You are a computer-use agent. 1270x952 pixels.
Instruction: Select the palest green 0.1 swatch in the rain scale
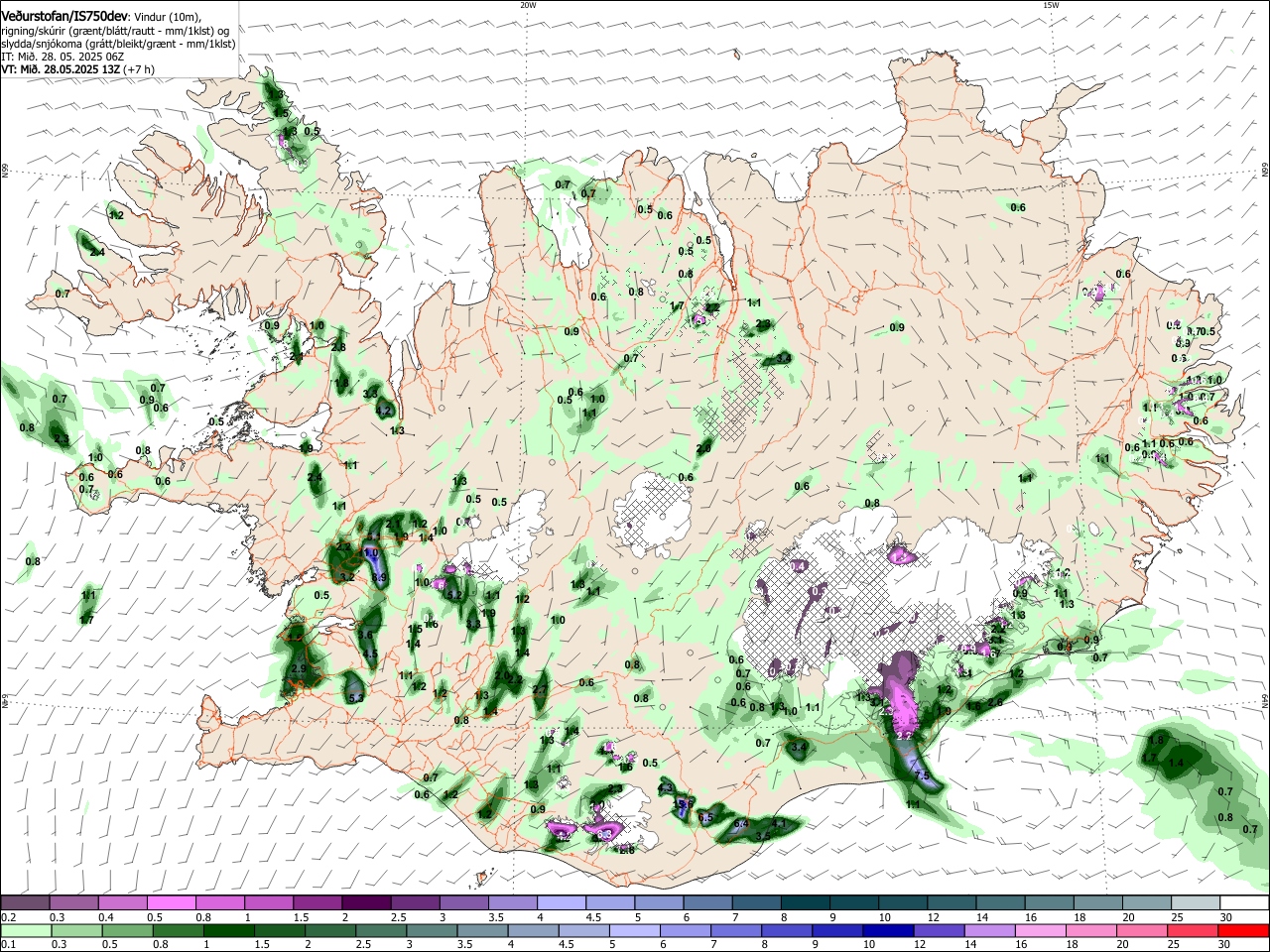(26, 930)
